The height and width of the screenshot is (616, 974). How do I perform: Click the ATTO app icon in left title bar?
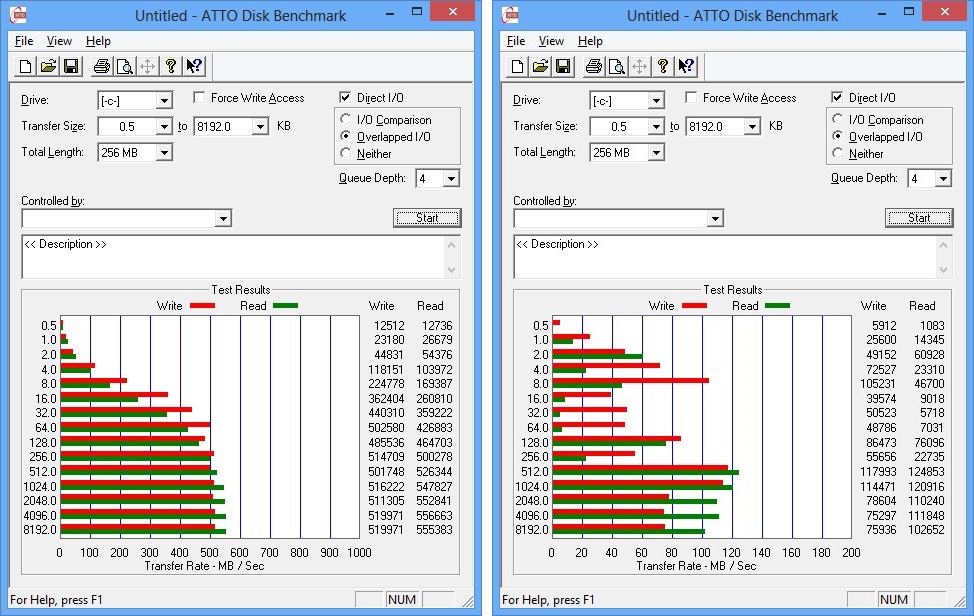coord(19,14)
